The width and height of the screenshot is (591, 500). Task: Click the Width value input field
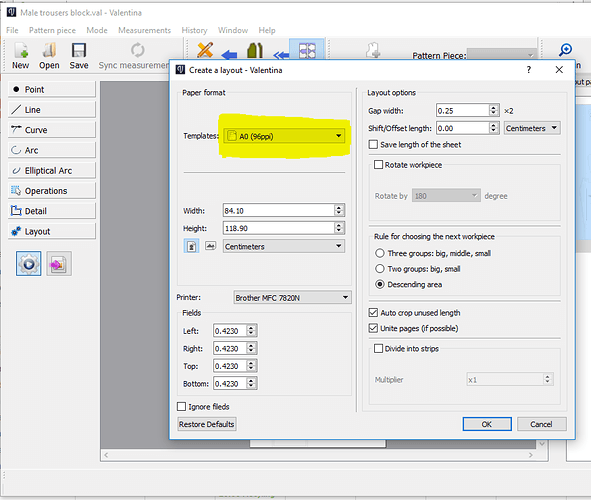coord(279,210)
